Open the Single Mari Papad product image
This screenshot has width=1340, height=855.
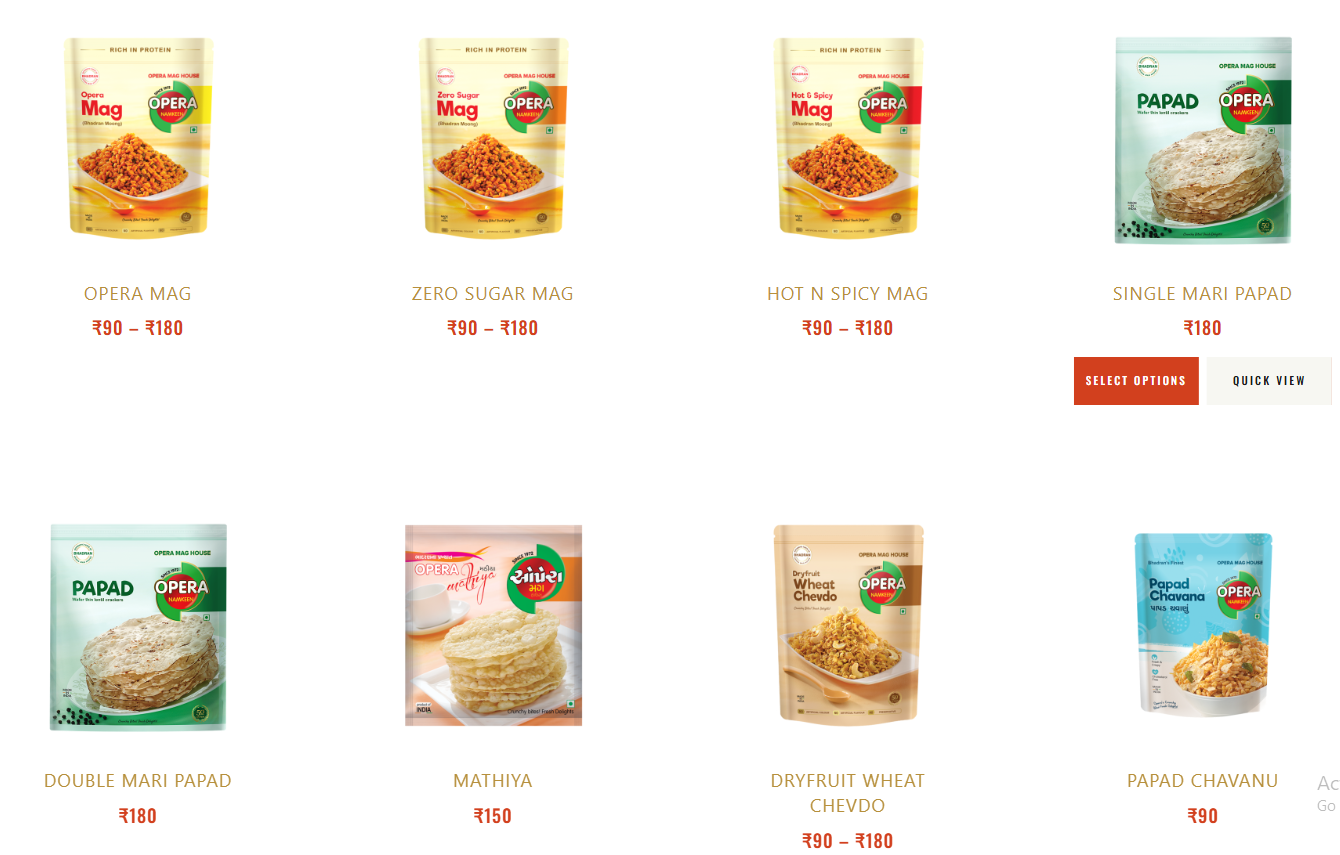[1203, 140]
